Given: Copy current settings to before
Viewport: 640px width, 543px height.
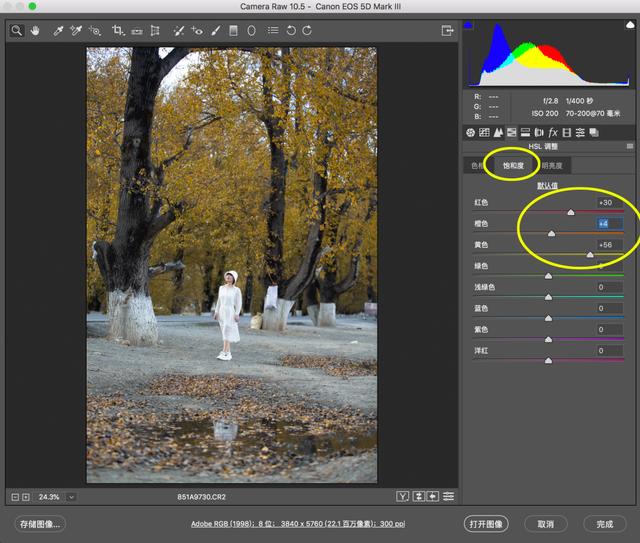Looking at the screenshot, I should pos(433,496).
